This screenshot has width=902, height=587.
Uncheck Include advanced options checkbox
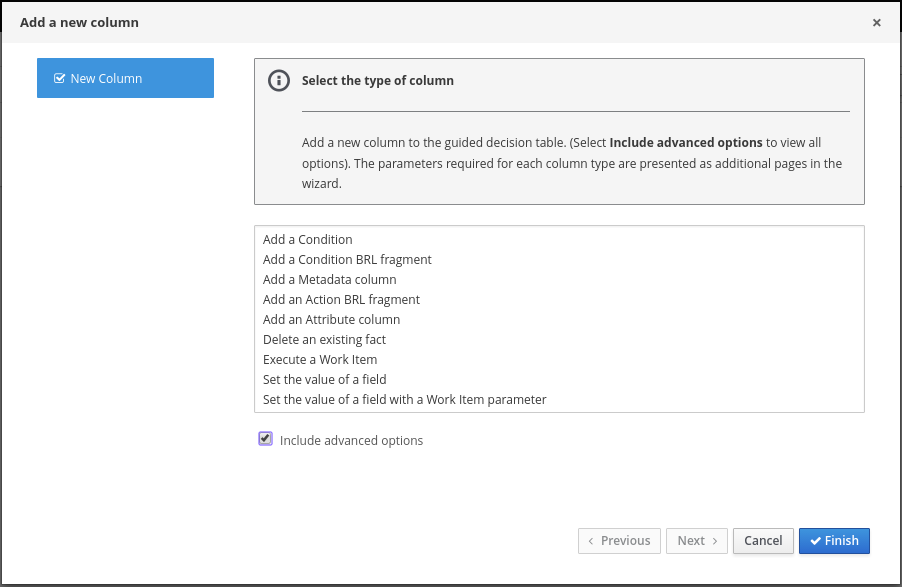[x=265, y=439]
